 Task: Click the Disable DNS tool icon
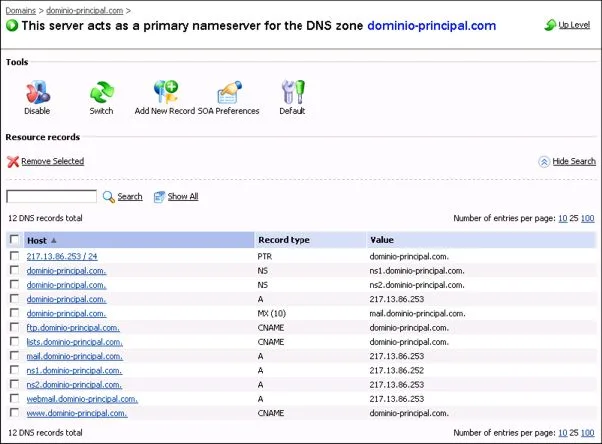coord(38,92)
